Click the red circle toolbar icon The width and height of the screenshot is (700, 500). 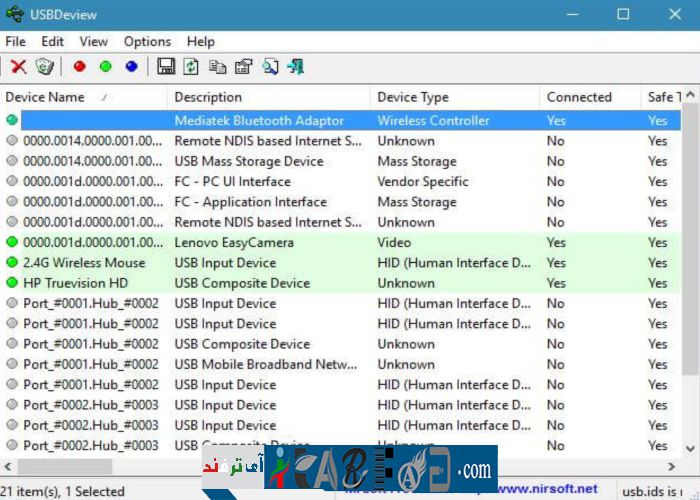pos(79,67)
